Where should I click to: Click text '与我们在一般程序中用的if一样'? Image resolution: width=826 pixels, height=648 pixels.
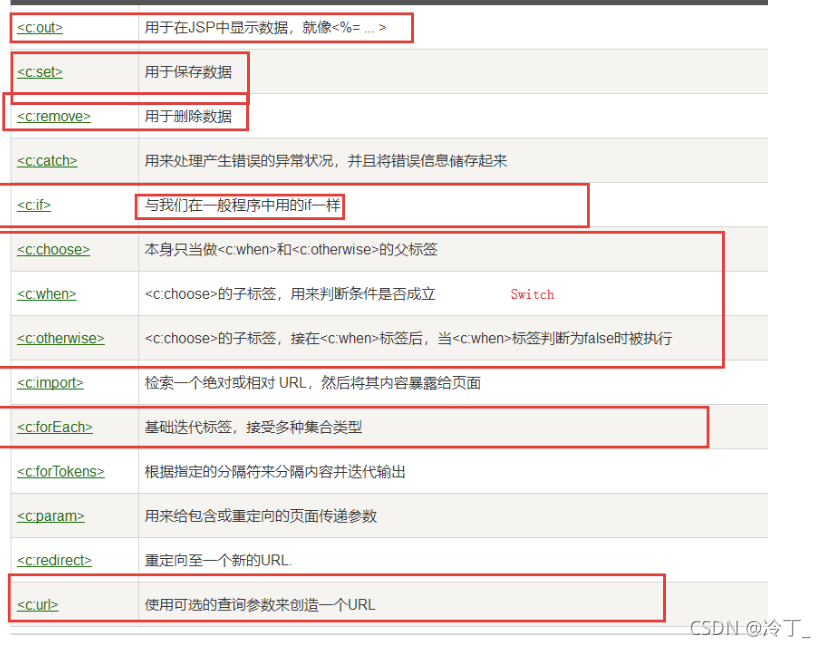pos(242,205)
